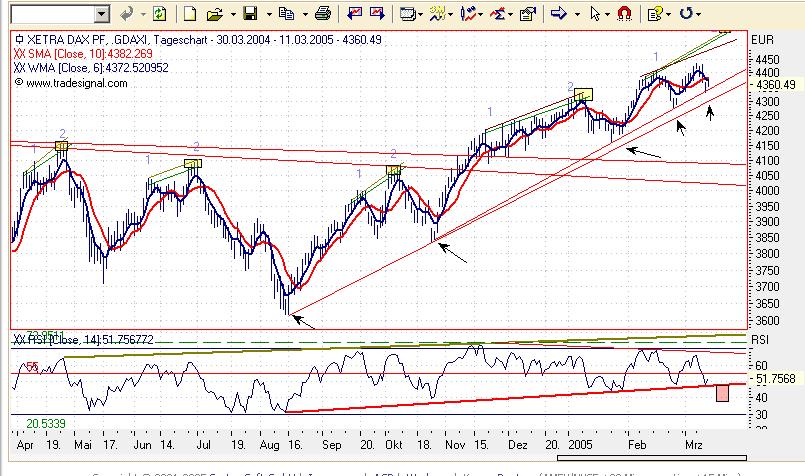Expand the dropdown beside the 3M icon
This screenshot has height=476, width=805.
450,14
